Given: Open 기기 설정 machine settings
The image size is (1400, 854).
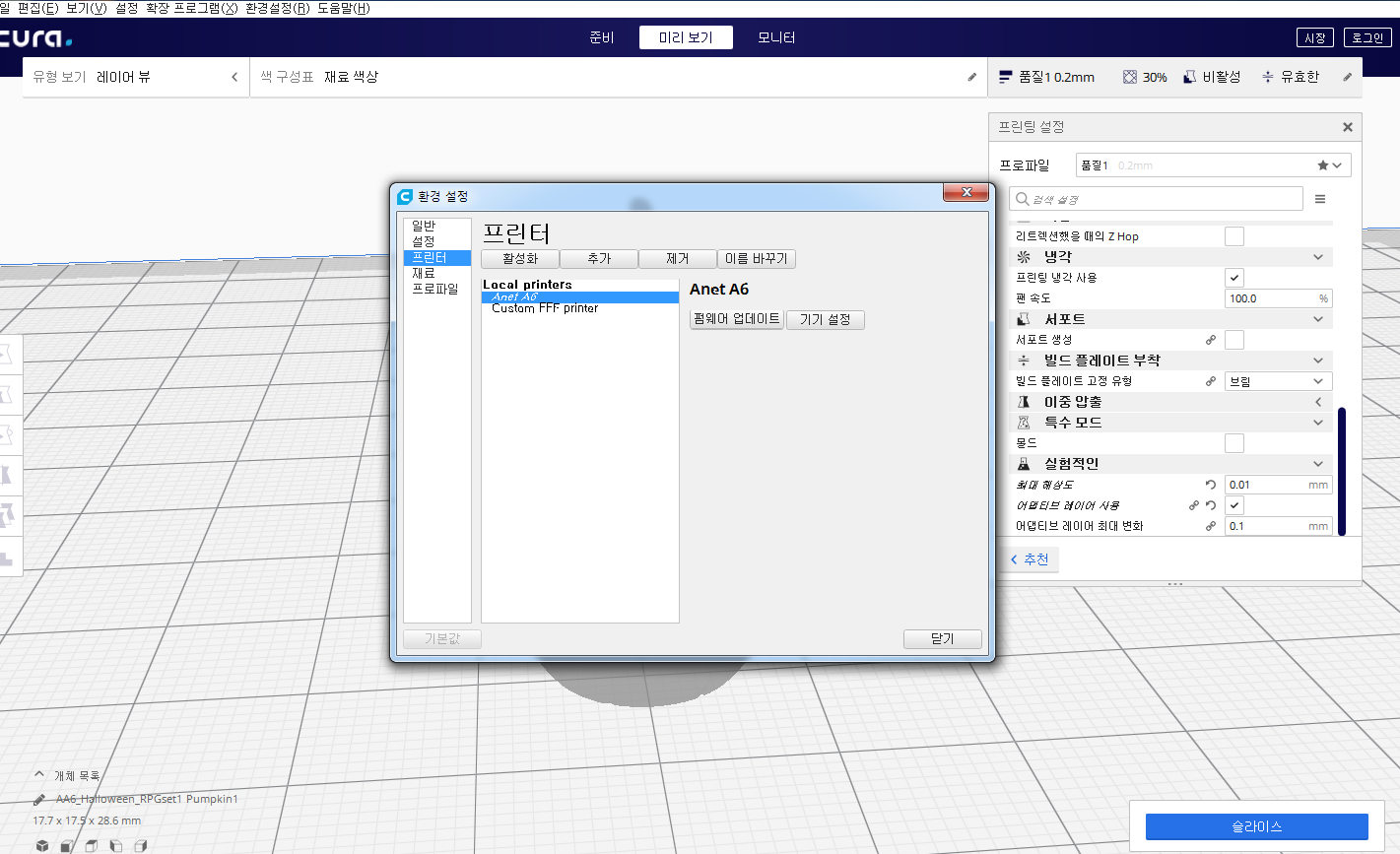Looking at the screenshot, I should 826,320.
